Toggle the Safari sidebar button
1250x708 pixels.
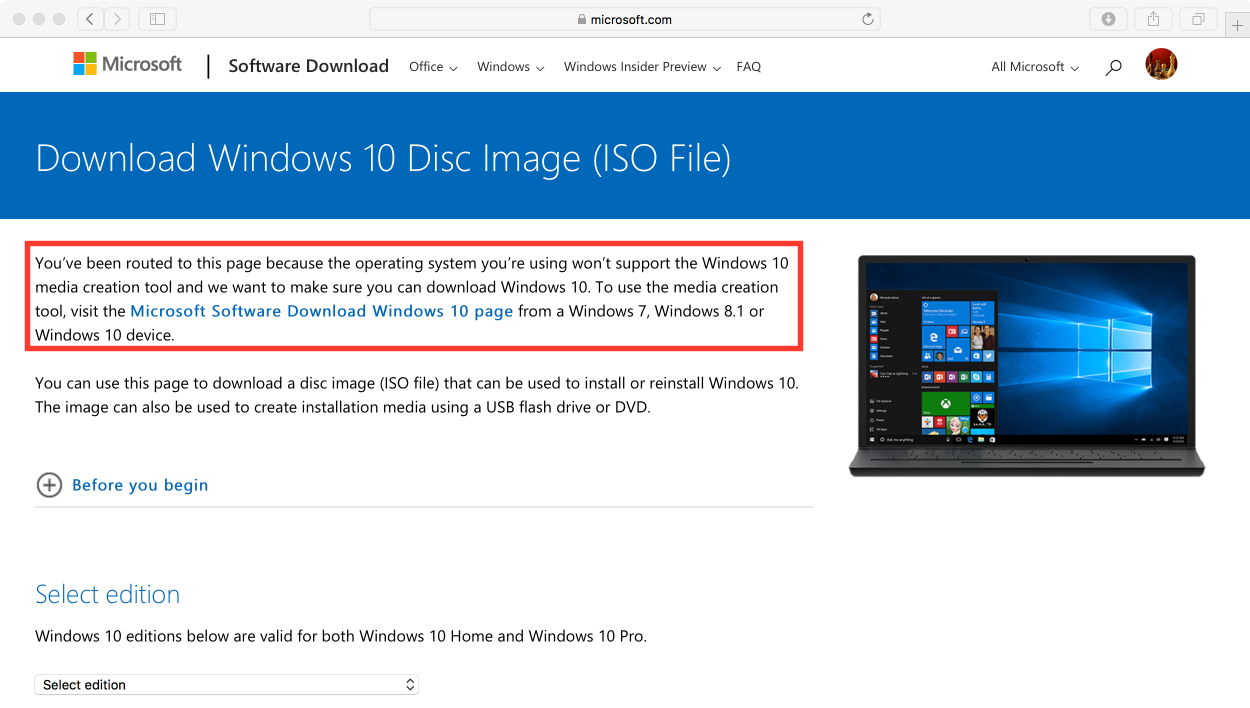coord(157,19)
